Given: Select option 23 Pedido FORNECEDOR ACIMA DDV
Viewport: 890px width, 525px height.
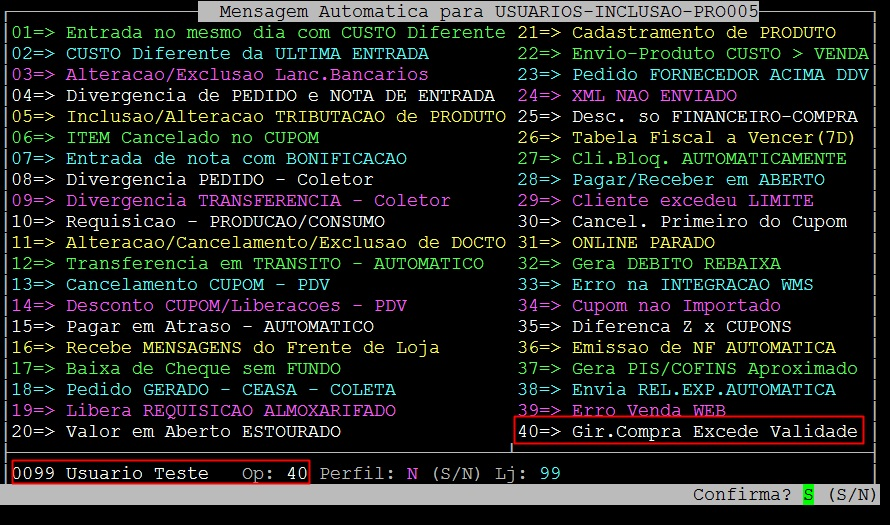Looking at the screenshot, I should [693, 75].
